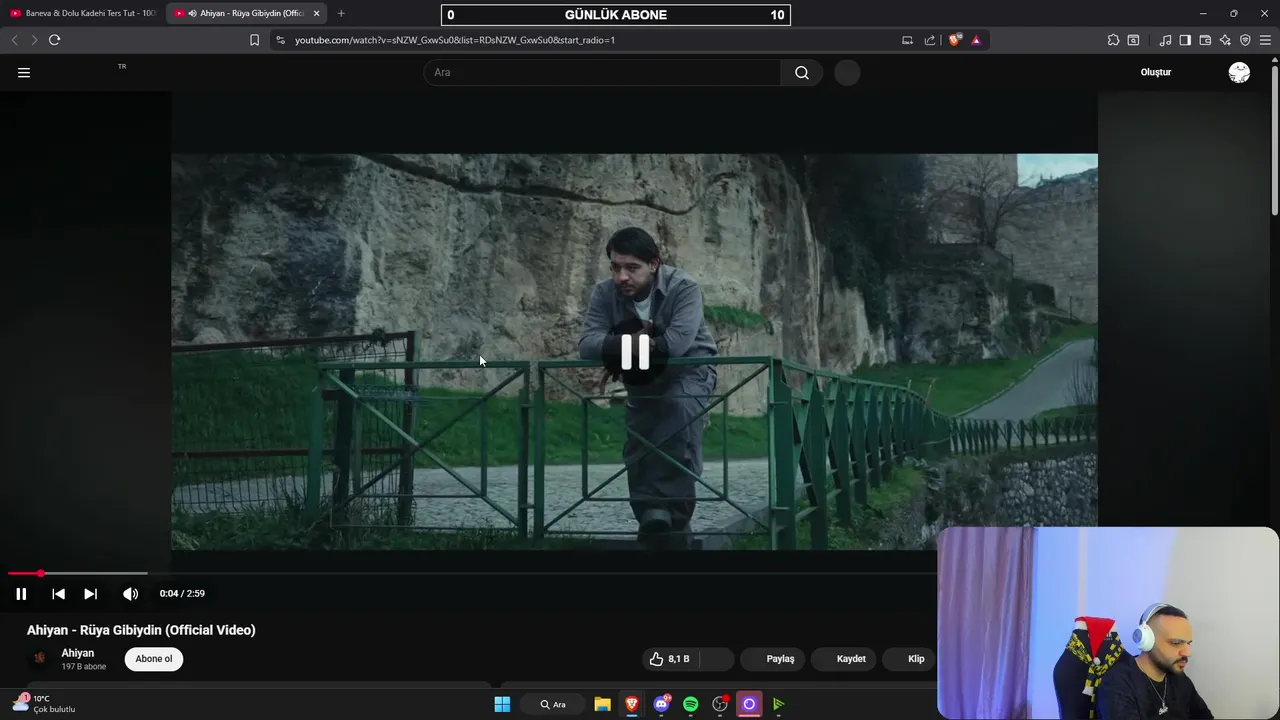This screenshot has height=720, width=1280.
Task: Open the green arrow app in taskbar
Action: tap(778, 704)
